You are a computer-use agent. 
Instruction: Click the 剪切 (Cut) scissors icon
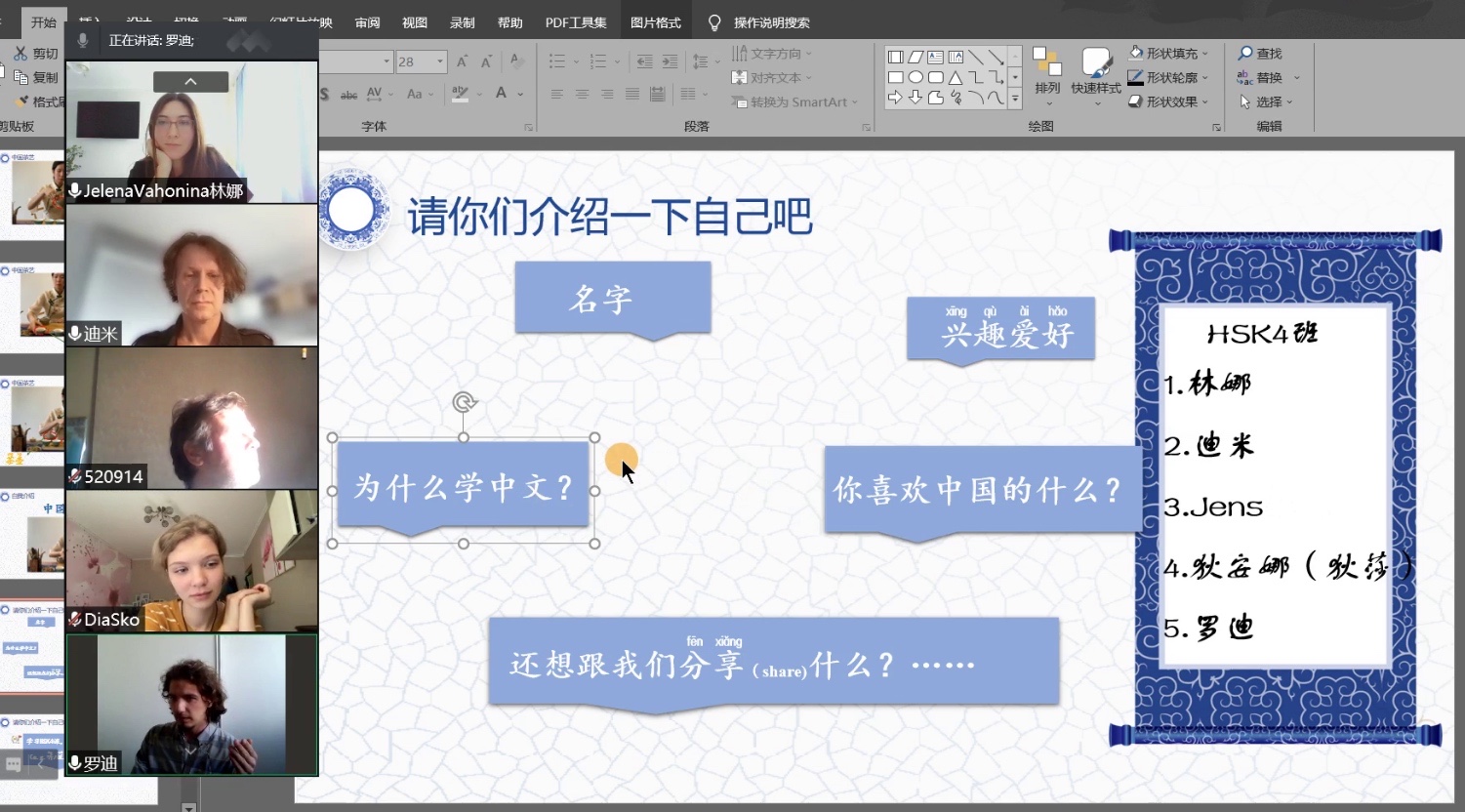click(x=20, y=54)
